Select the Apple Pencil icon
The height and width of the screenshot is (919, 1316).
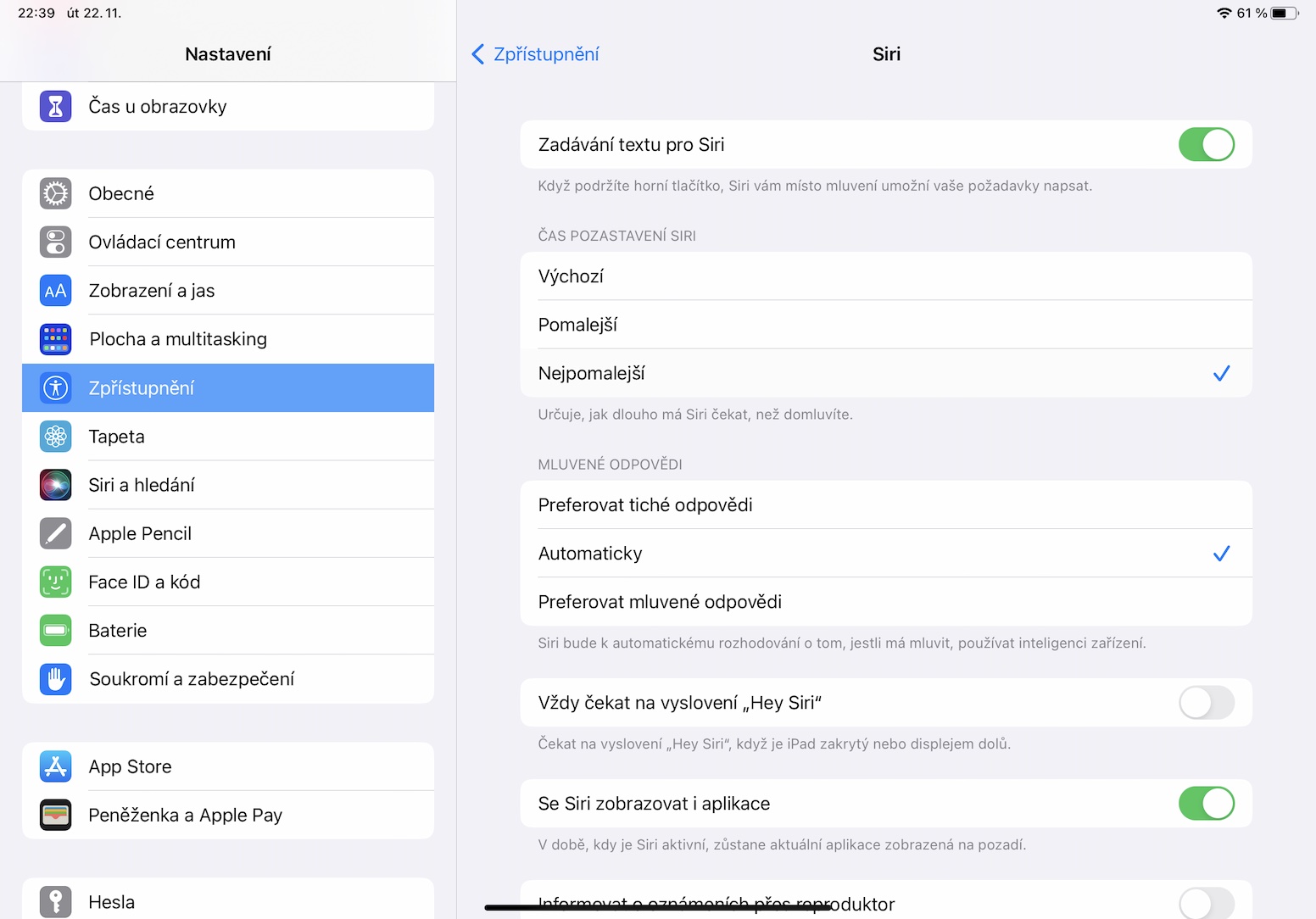click(55, 534)
